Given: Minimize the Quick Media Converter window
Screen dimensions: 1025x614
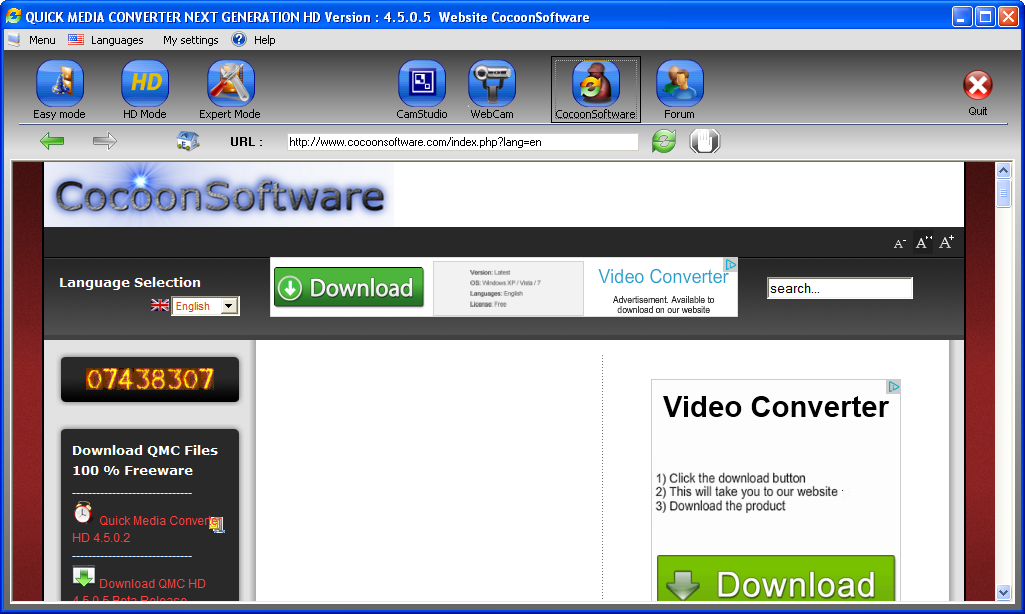Looking at the screenshot, I should coord(962,16).
